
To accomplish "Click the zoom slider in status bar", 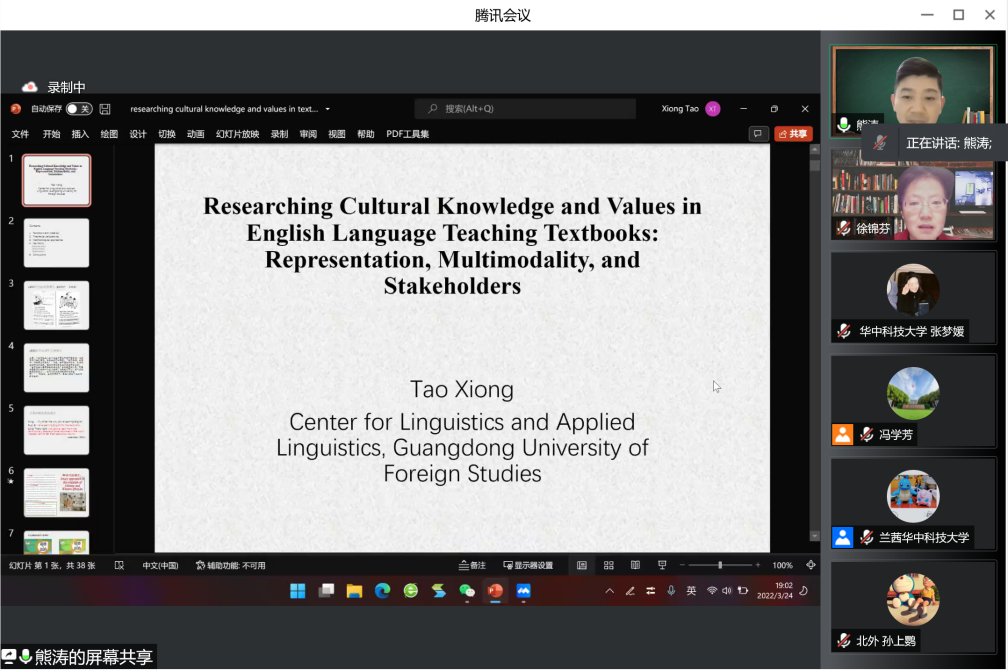I will pyautogui.click(x=719, y=565).
